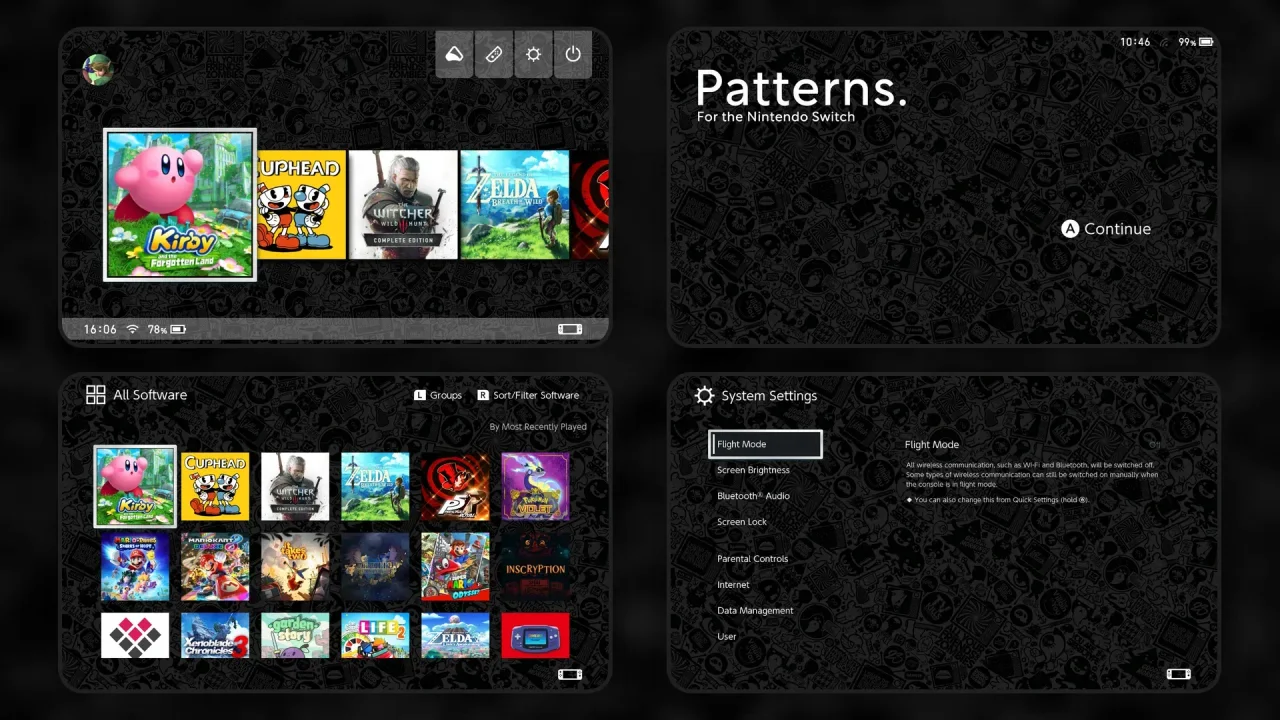The width and height of the screenshot is (1280, 720).
Task: Click the System Settings gear icon header
Action: 705,396
